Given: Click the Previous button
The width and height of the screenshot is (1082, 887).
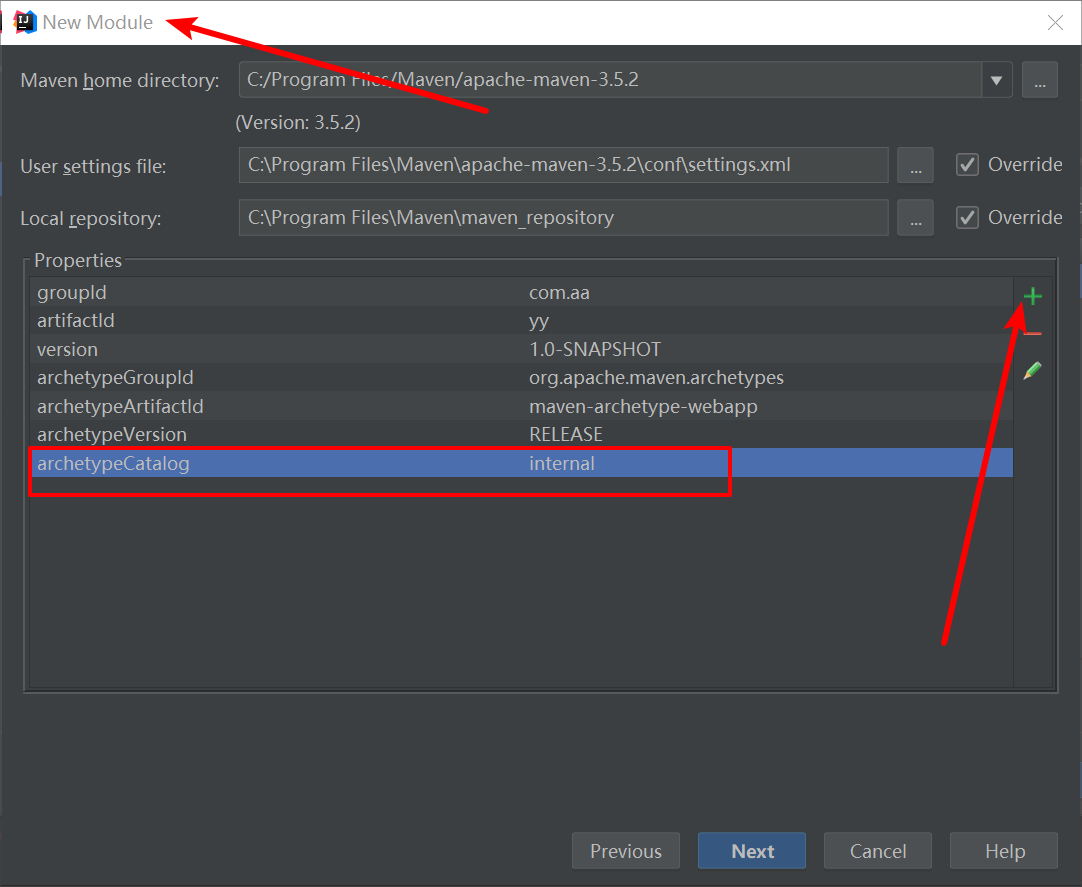Looking at the screenshot, I should 626,850.
